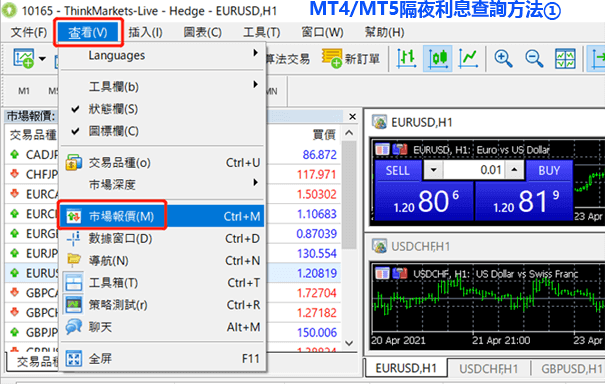Viewport: 605px width, 384px height.
Task: Click price 1.10683
Action: 316,214
